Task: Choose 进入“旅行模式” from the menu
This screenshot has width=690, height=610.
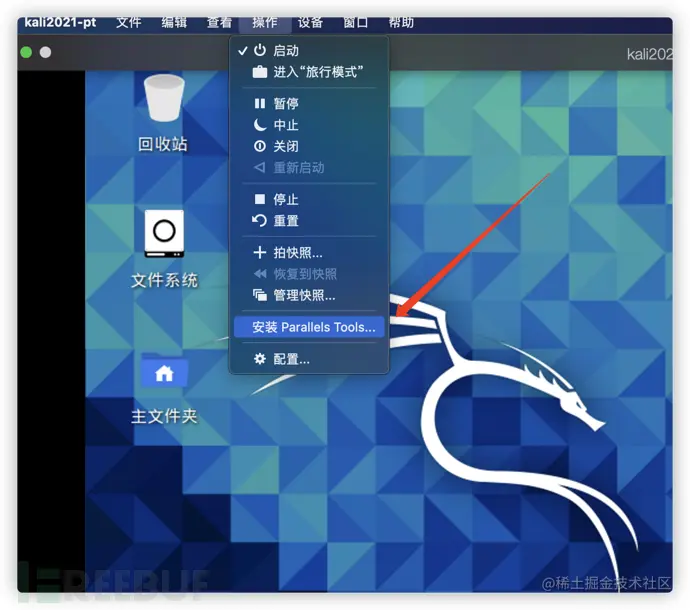Action: click(309, 72)
